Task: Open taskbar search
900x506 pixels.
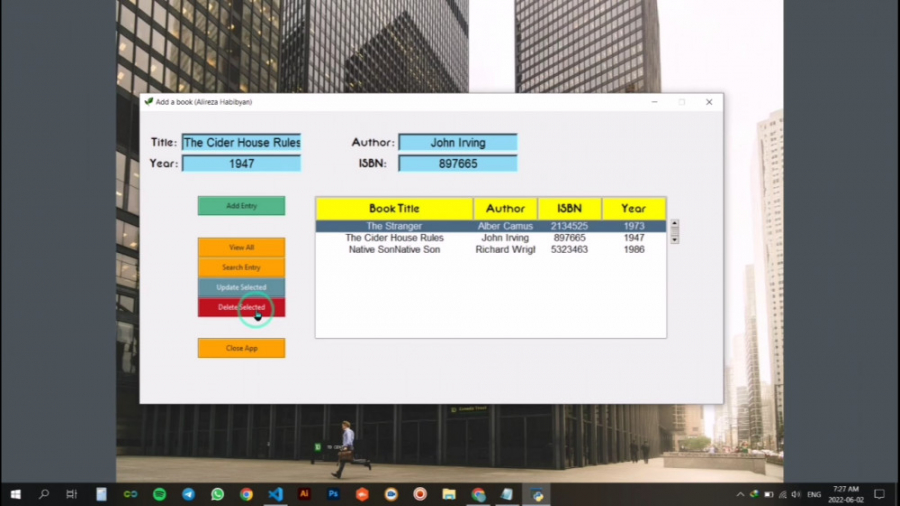Action: [44, 494]
